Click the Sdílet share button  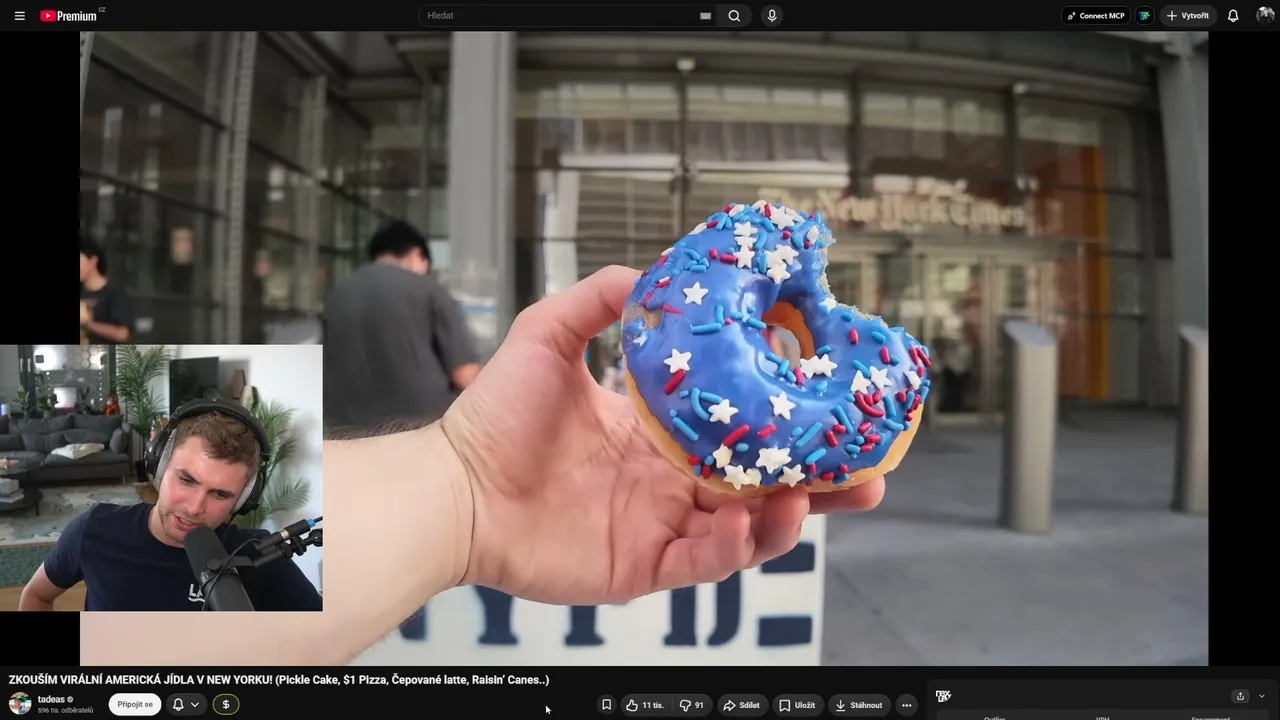(x=742, y=705)
